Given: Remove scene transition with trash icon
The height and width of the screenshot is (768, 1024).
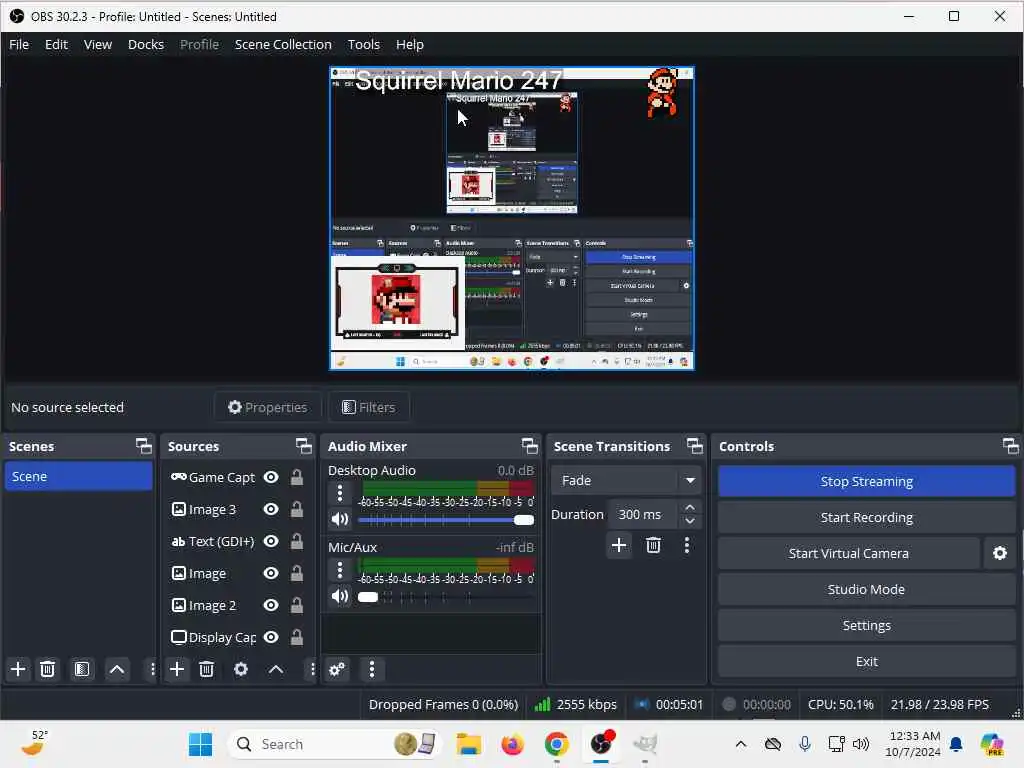Looking at the screenshot, I should [x=653, y=545].
